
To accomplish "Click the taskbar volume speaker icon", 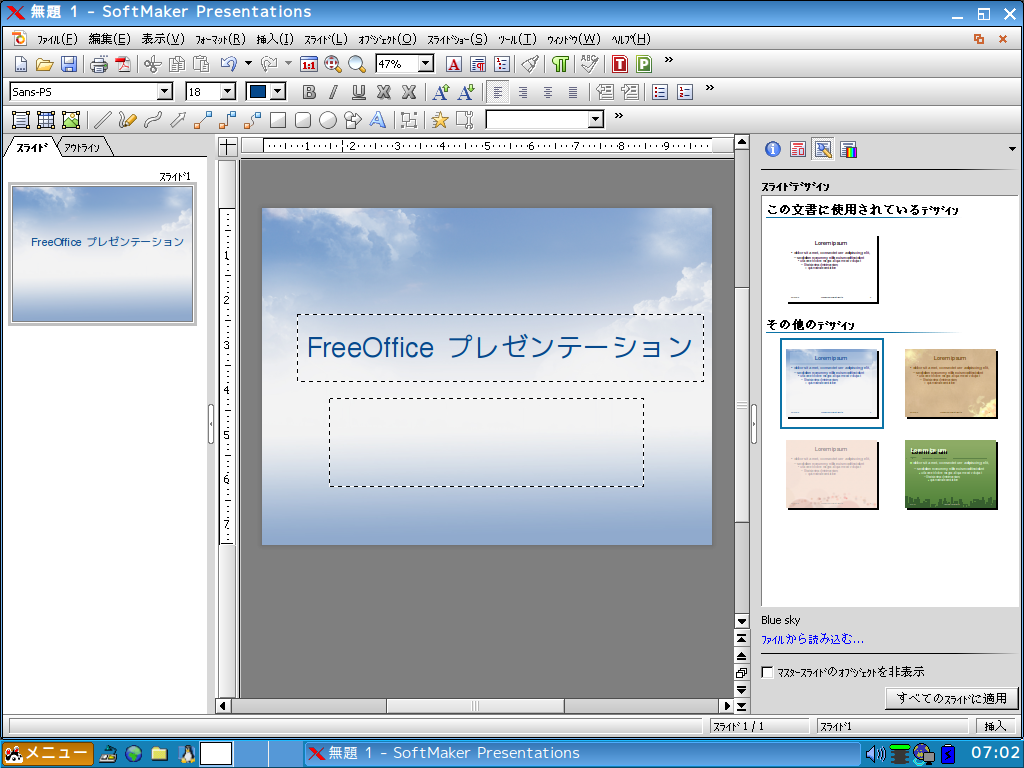I will click(875, 754).
